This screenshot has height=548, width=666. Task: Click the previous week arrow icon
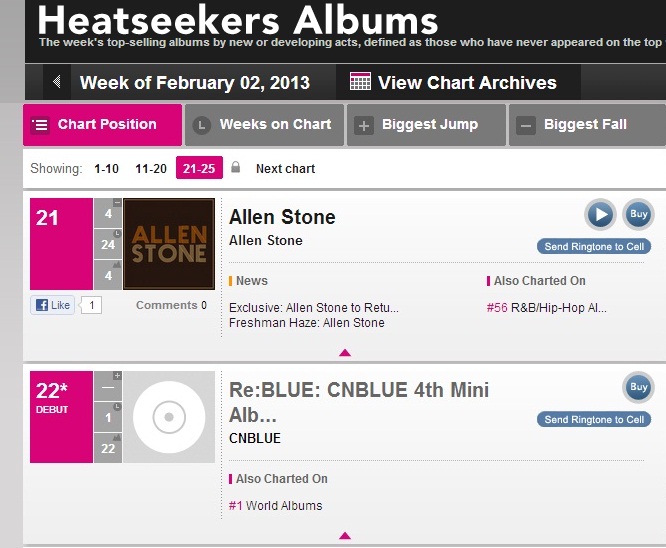point(57,82)
